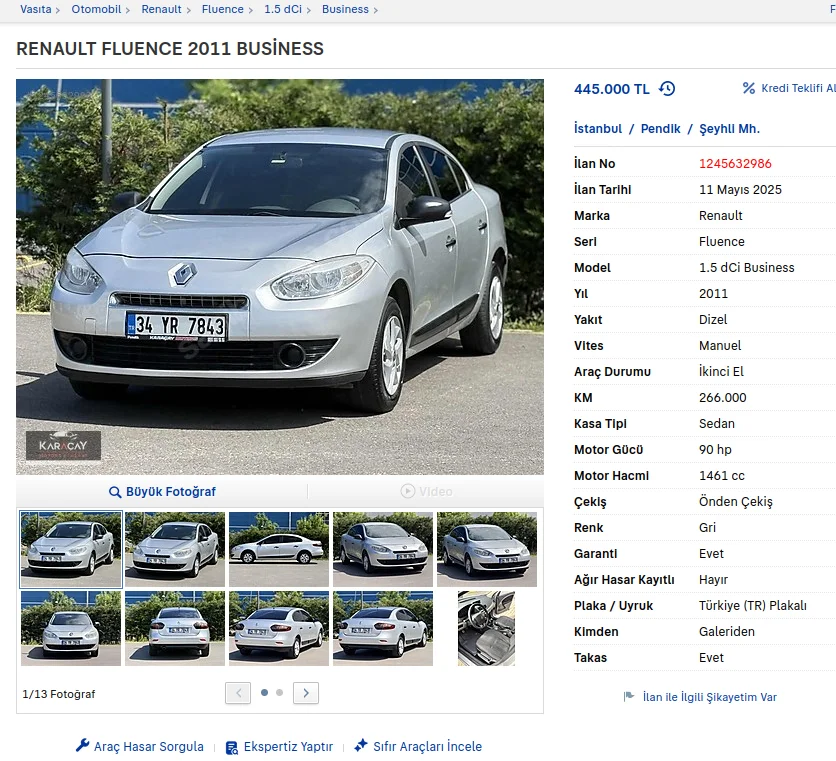This screenshot has width=836, height=761.
Task: Click the 1/13 Fotoğraf counter
Action: tap(59, 694)
